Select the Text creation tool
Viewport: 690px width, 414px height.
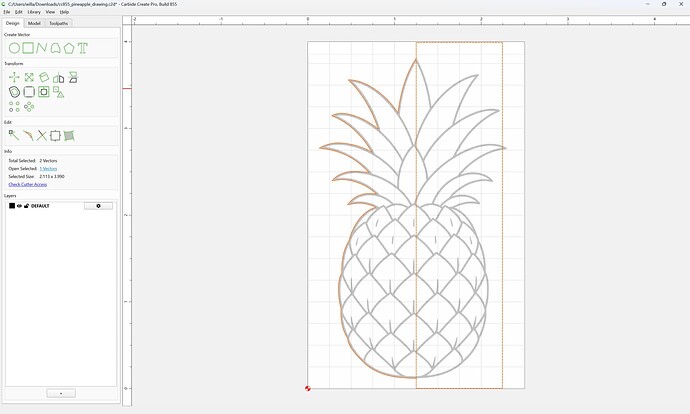(83, 48)
